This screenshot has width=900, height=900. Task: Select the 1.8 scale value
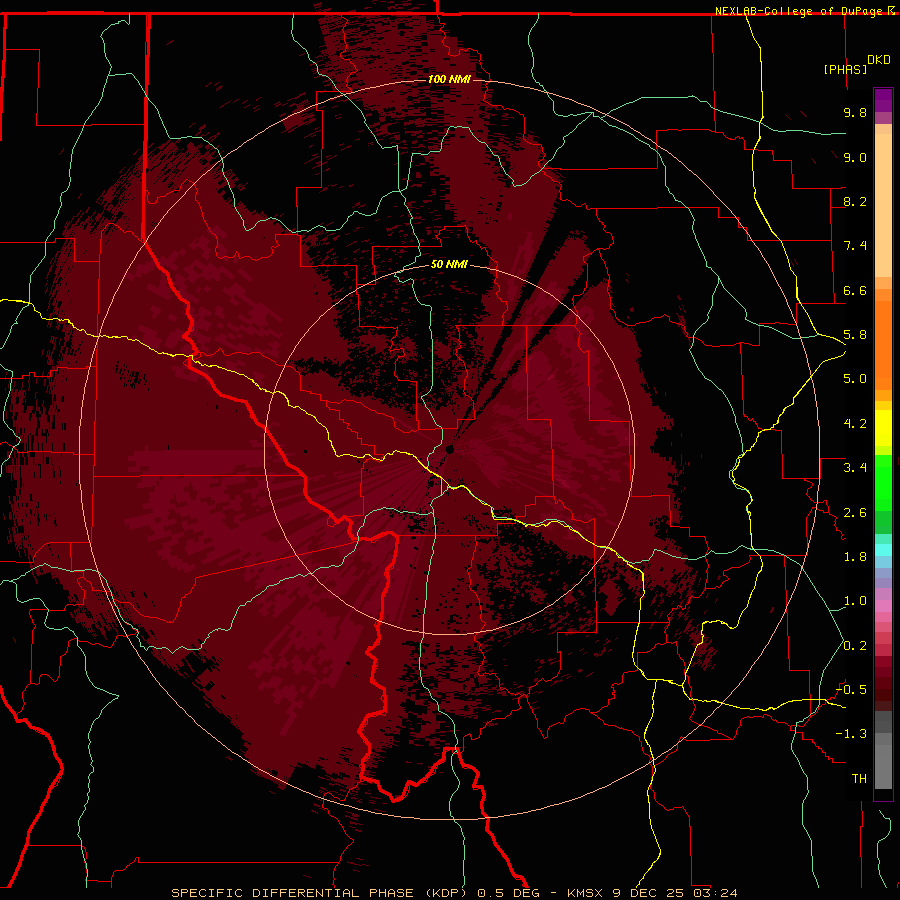point(855,557)
